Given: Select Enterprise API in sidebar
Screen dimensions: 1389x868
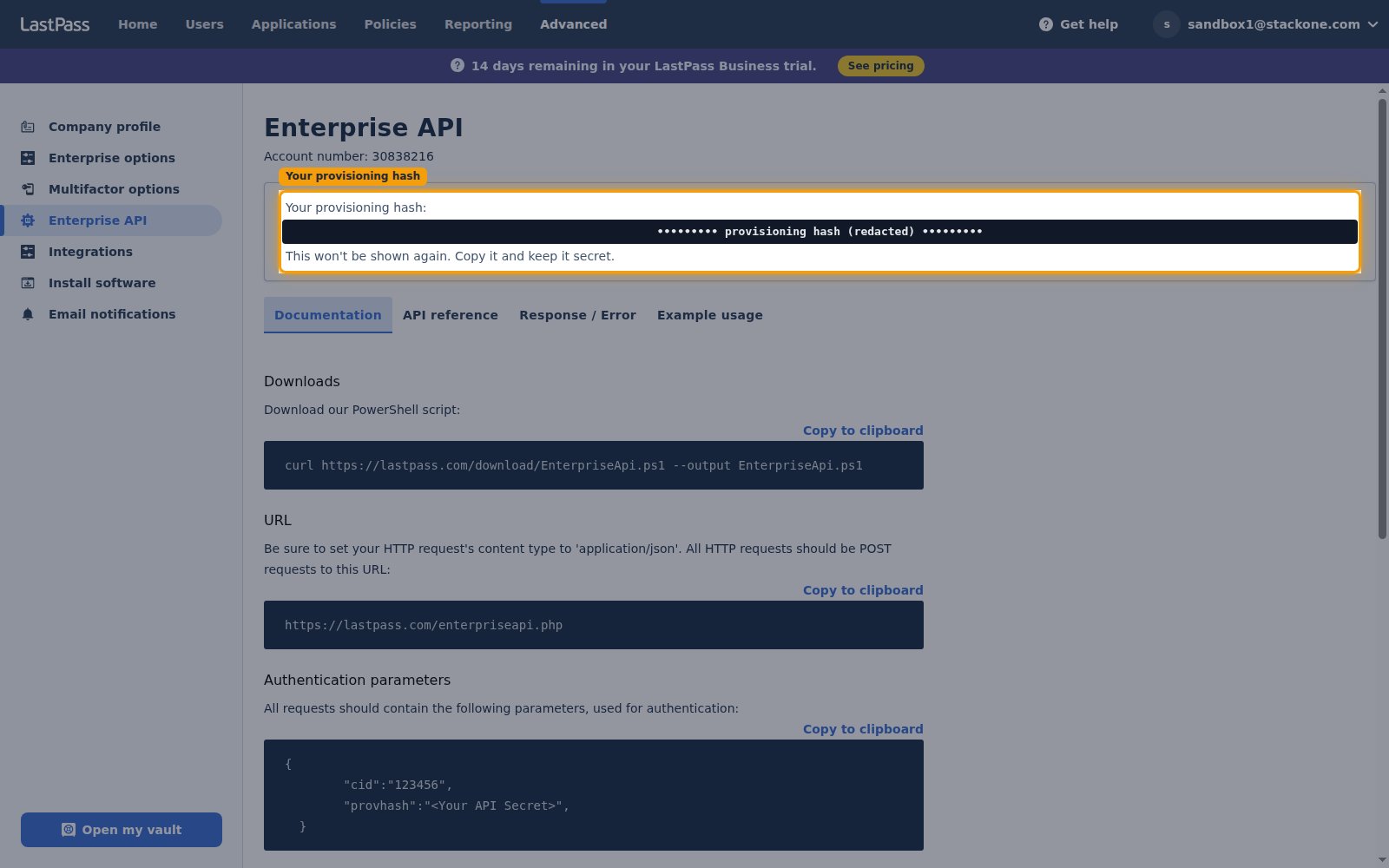Looking at the screenshot, I should pyautogui.click(x=111, y=220).
